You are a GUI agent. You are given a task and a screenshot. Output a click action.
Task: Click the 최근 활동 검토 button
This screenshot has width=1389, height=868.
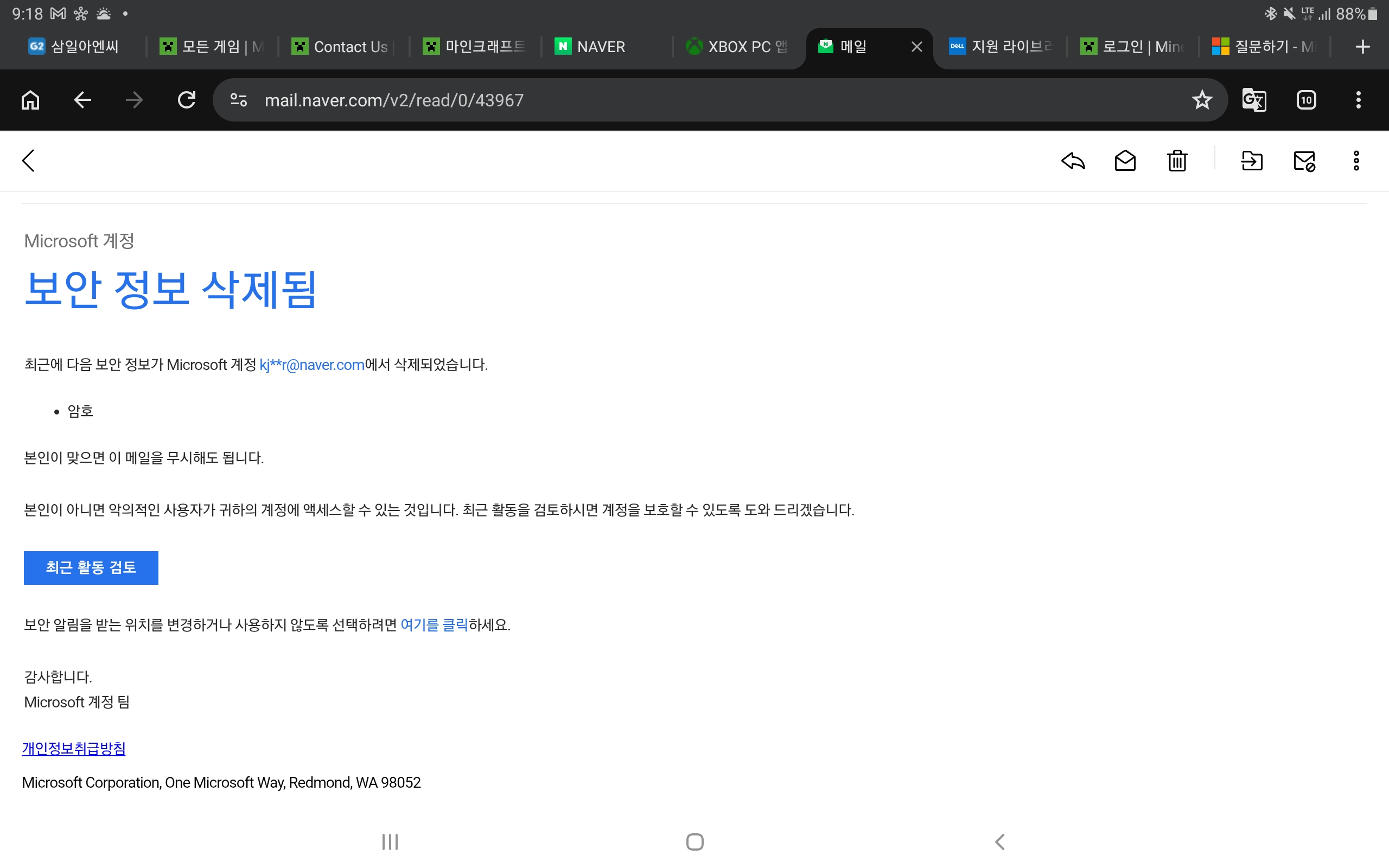(x=91, y=568)
